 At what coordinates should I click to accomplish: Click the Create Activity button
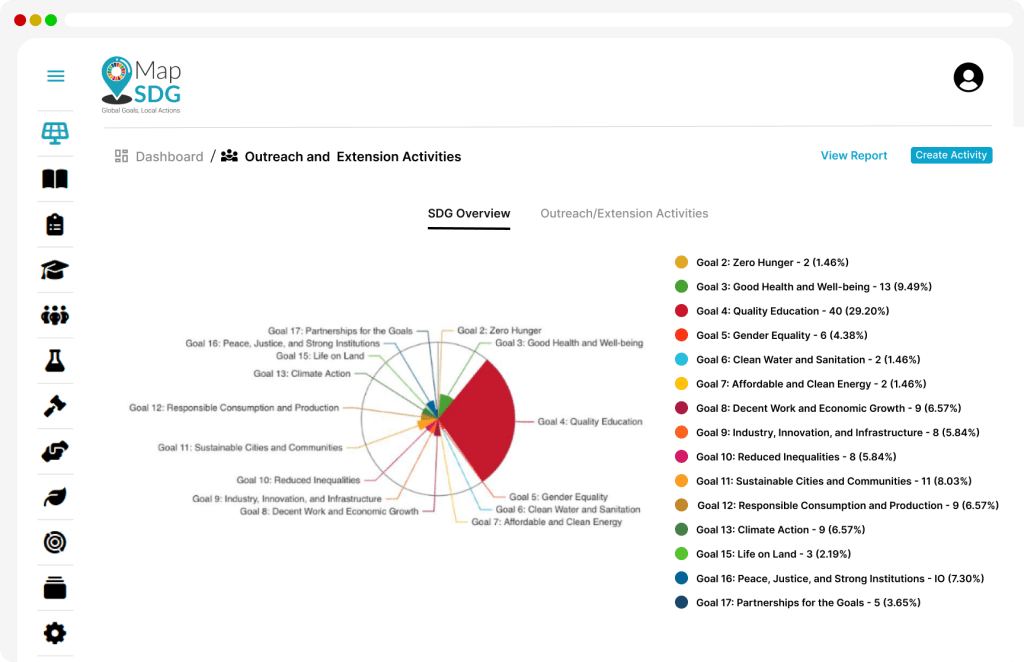point(951,155)
